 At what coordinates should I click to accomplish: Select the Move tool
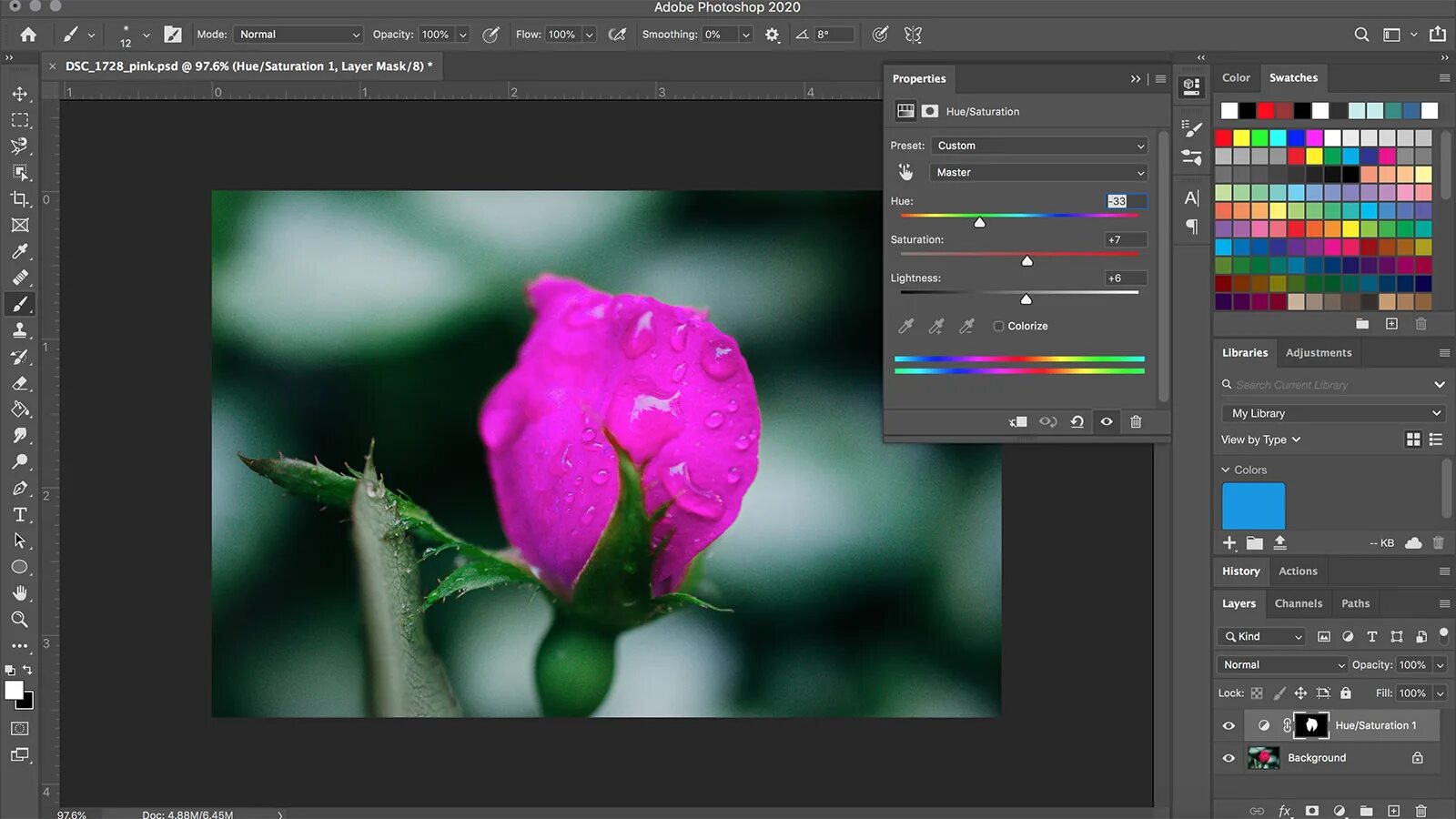(x=19, y=94)
